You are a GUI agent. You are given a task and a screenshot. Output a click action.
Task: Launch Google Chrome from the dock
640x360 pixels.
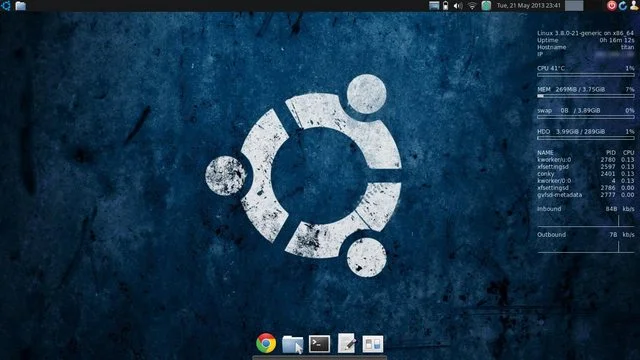coord(266,343)
